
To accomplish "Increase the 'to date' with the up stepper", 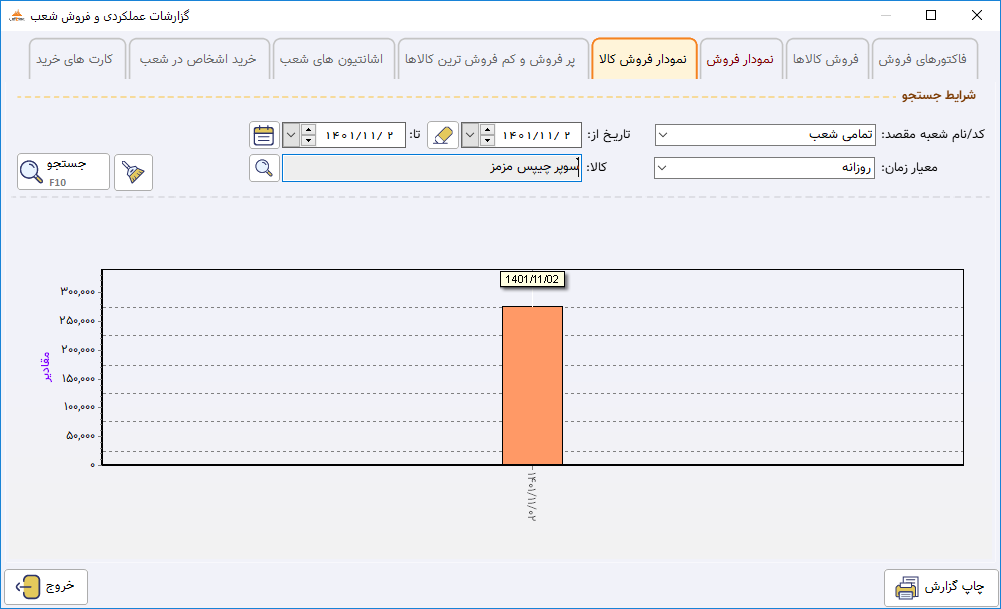I will pos(308,130).
